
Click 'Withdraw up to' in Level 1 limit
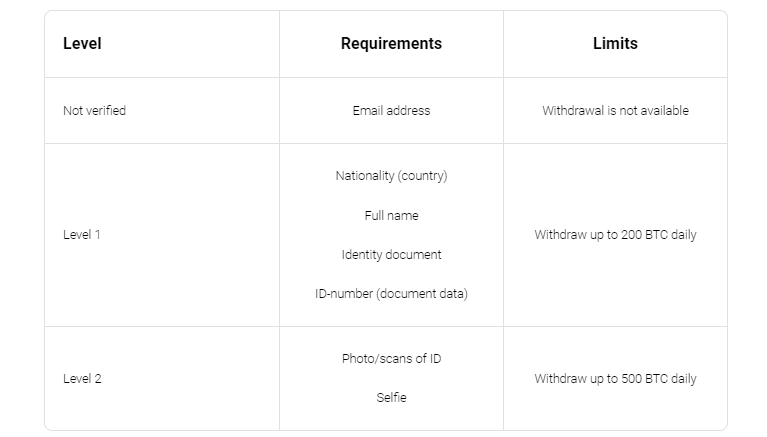(575, 235)
